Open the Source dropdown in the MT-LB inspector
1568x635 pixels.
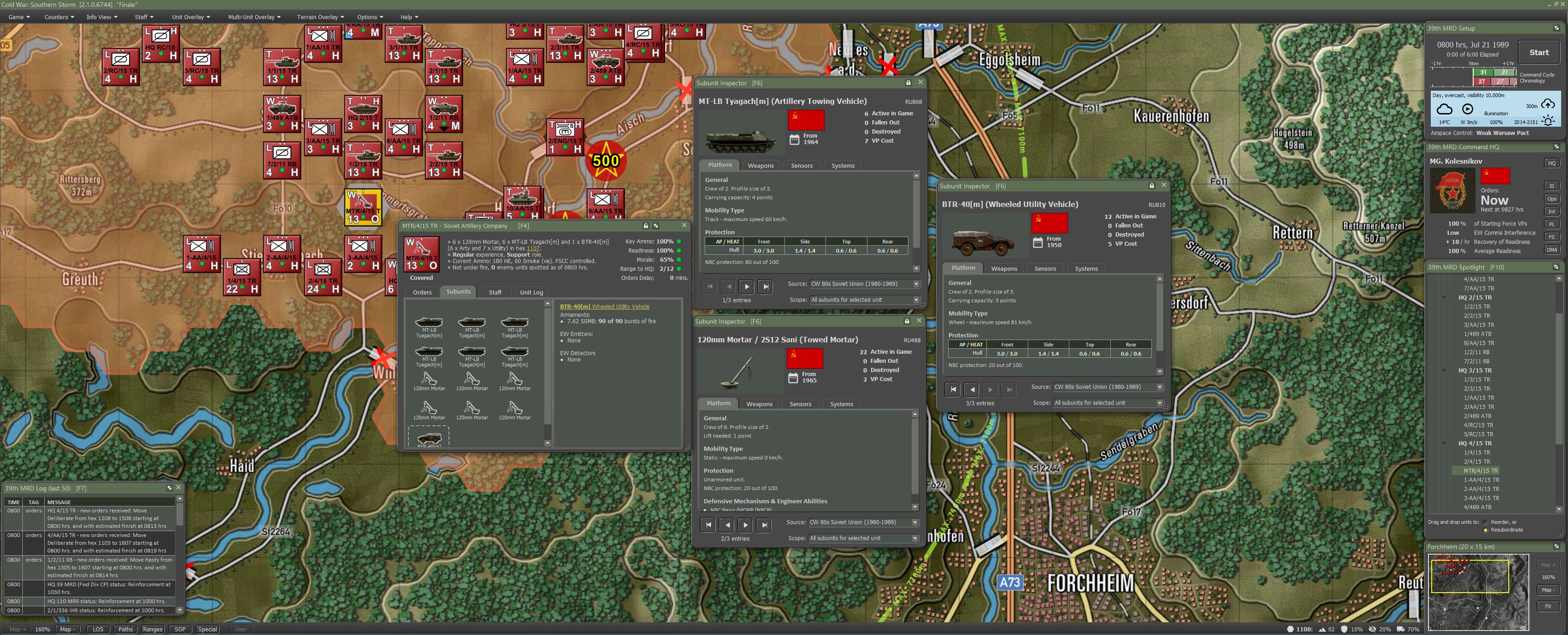(864, 284)
